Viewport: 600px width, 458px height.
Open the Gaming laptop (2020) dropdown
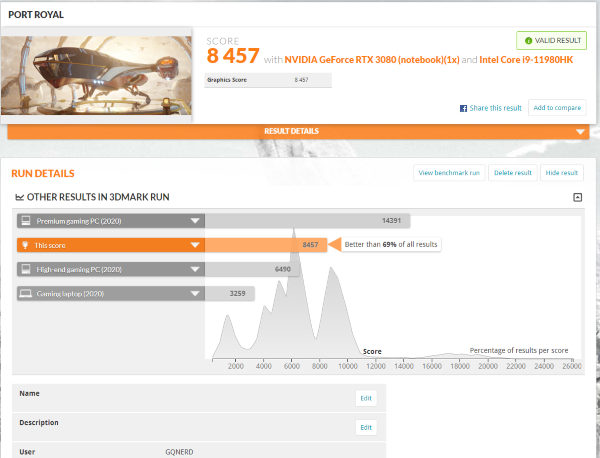pyautogui.click(x=111, y=293)
